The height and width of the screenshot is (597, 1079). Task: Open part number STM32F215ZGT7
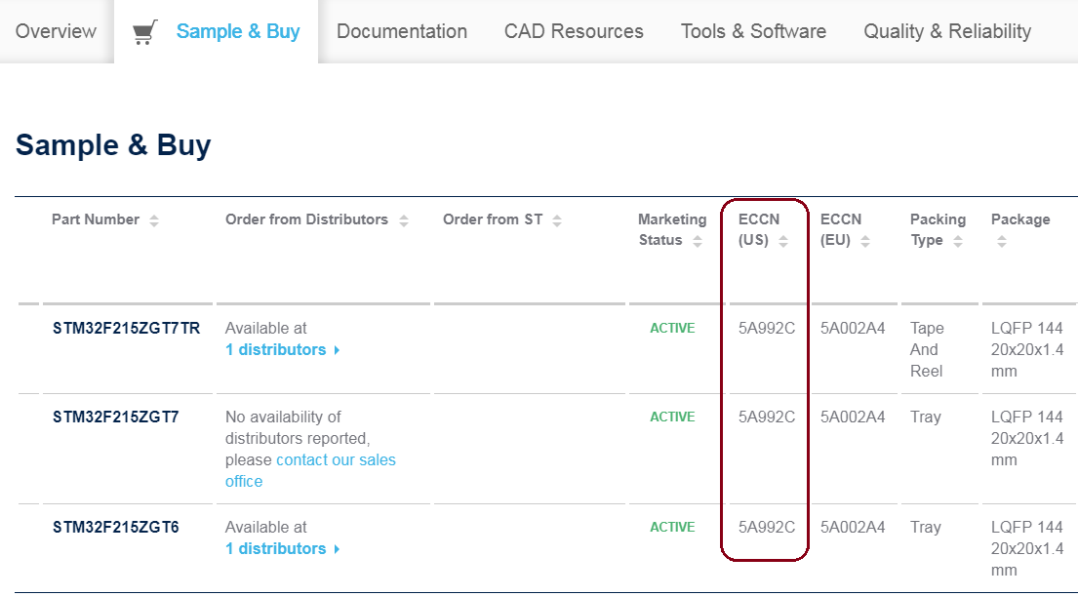click(115, 417)
